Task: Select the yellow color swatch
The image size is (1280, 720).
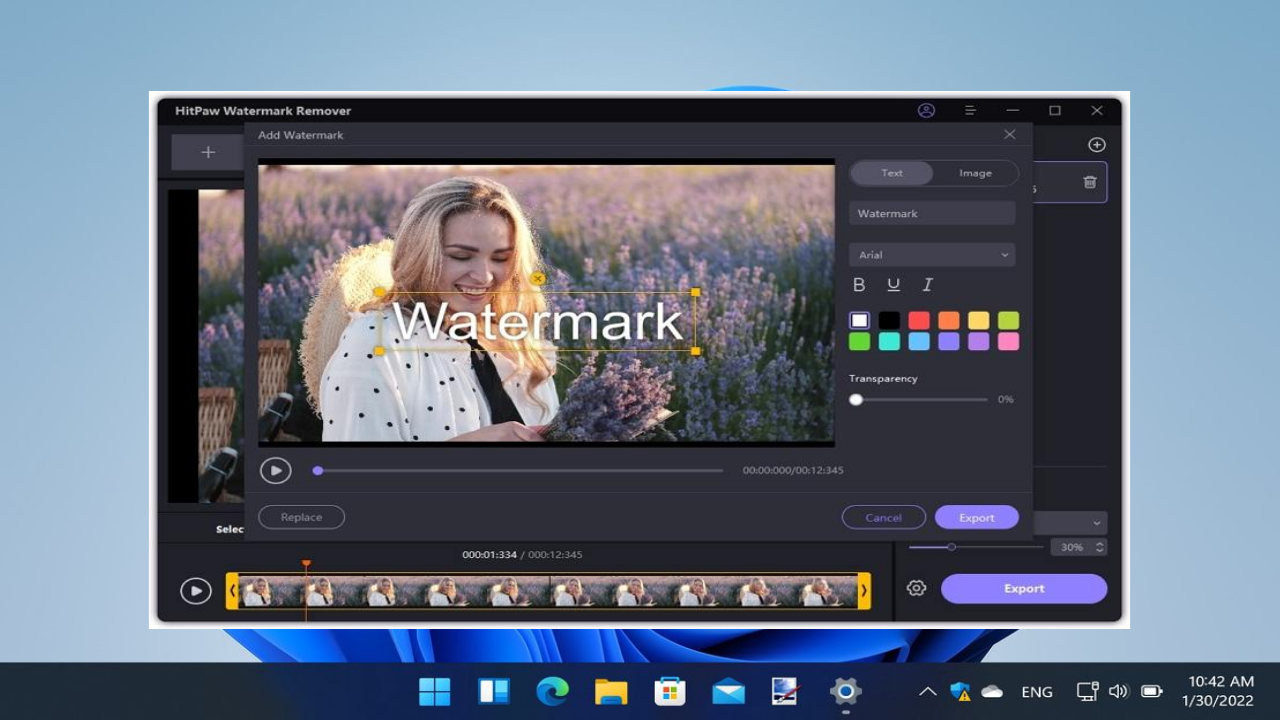Action: click(x=979, y=320)
